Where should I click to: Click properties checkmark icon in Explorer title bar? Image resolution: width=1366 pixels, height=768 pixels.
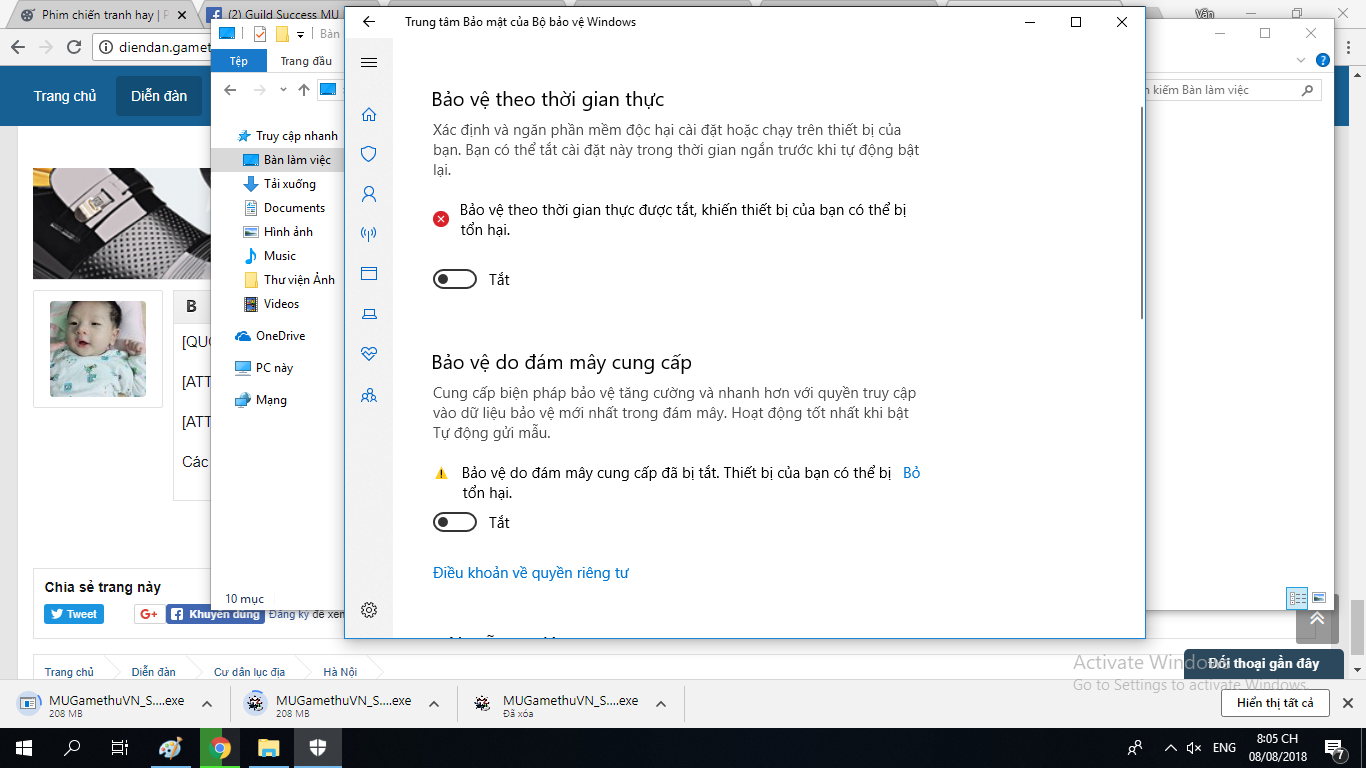260,34
